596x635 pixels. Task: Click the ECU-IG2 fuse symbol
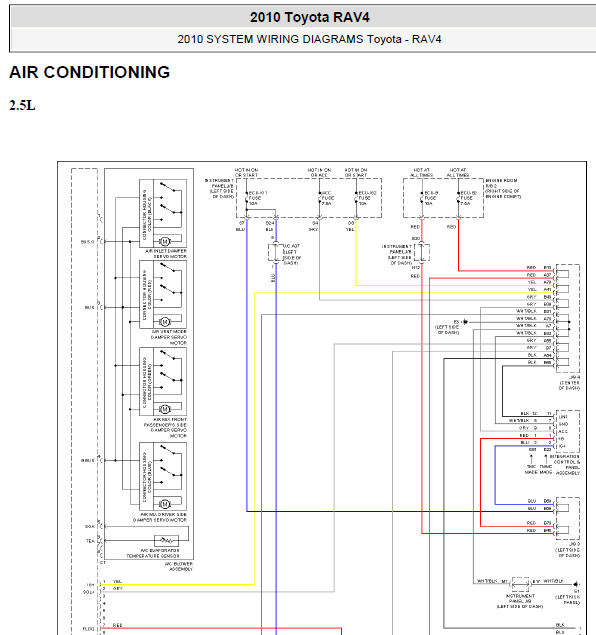356,198
